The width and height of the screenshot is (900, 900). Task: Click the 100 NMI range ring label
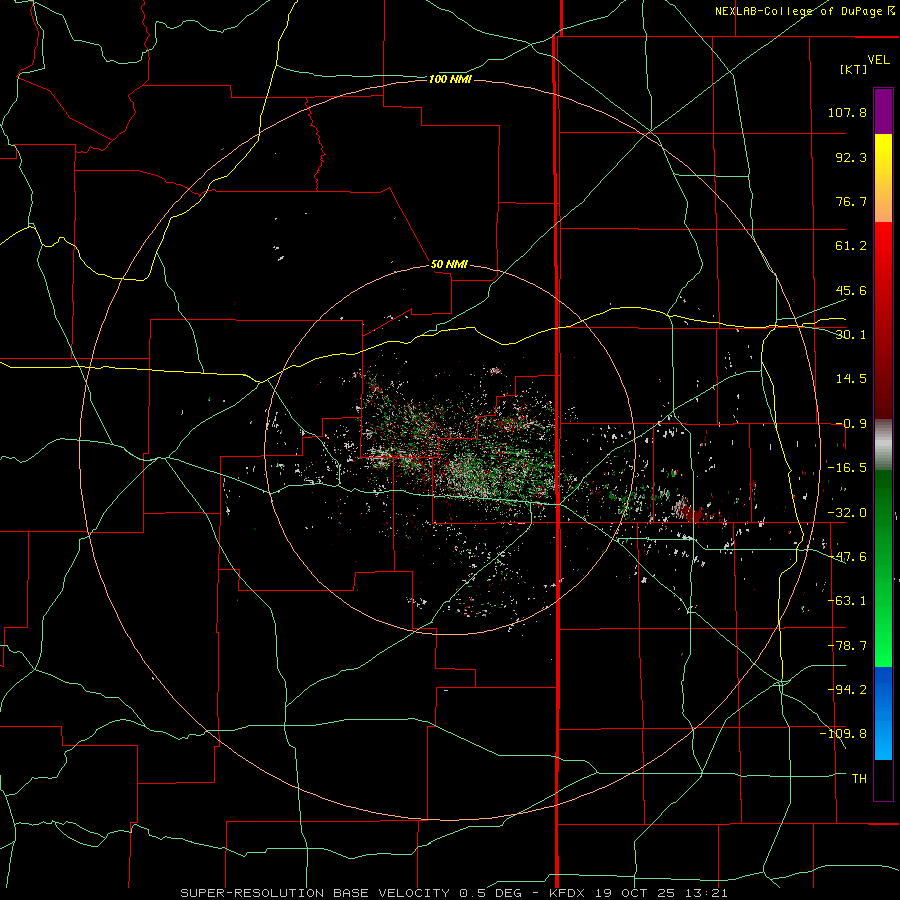point(450,79)
